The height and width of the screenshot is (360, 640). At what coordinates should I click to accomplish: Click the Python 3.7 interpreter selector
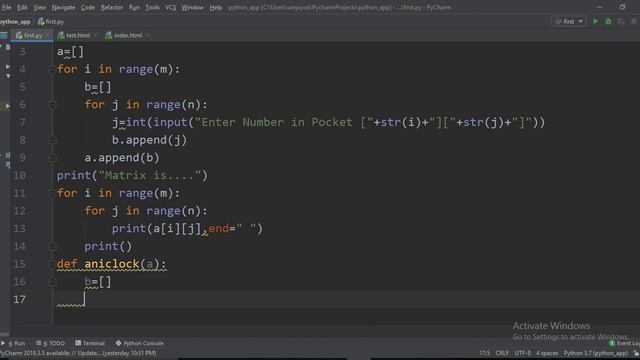596,353
